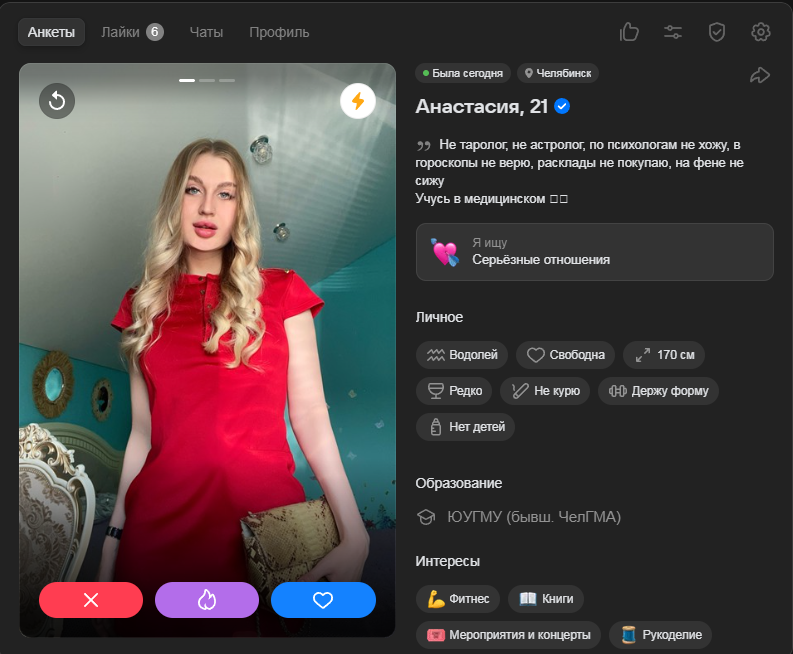Click the Челябинск location tag
The height and width of the screenshot is (654, 793).
point(557,74)
